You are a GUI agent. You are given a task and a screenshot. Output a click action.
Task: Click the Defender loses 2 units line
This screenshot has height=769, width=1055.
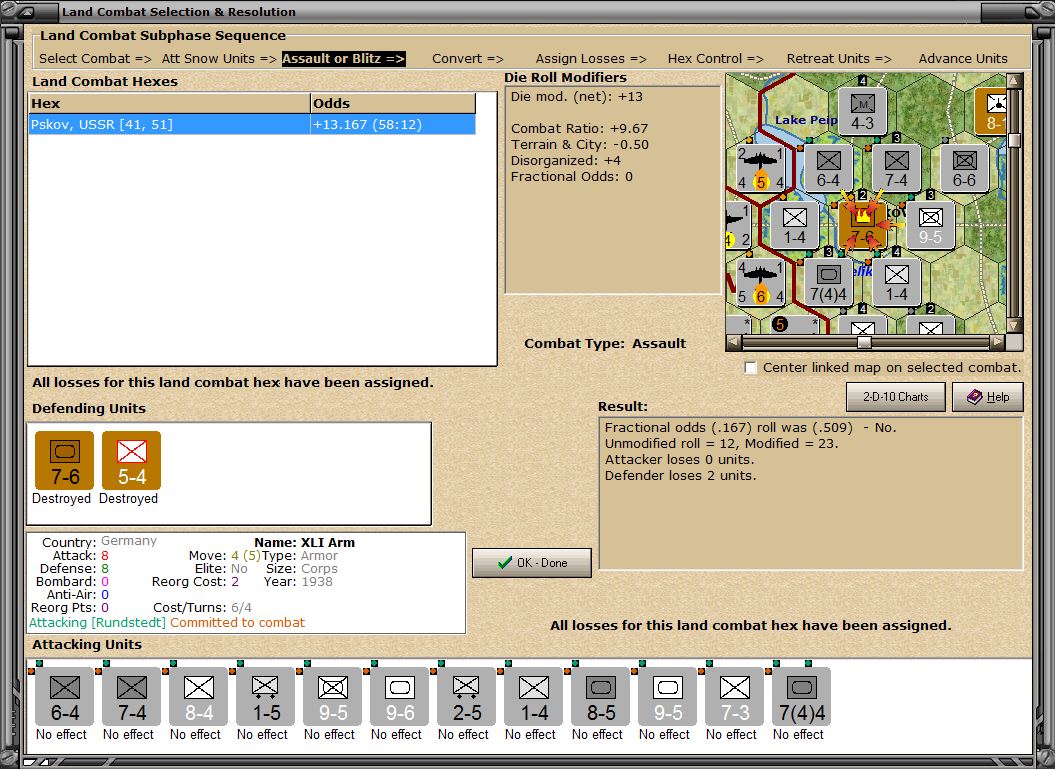click(680, 476)
